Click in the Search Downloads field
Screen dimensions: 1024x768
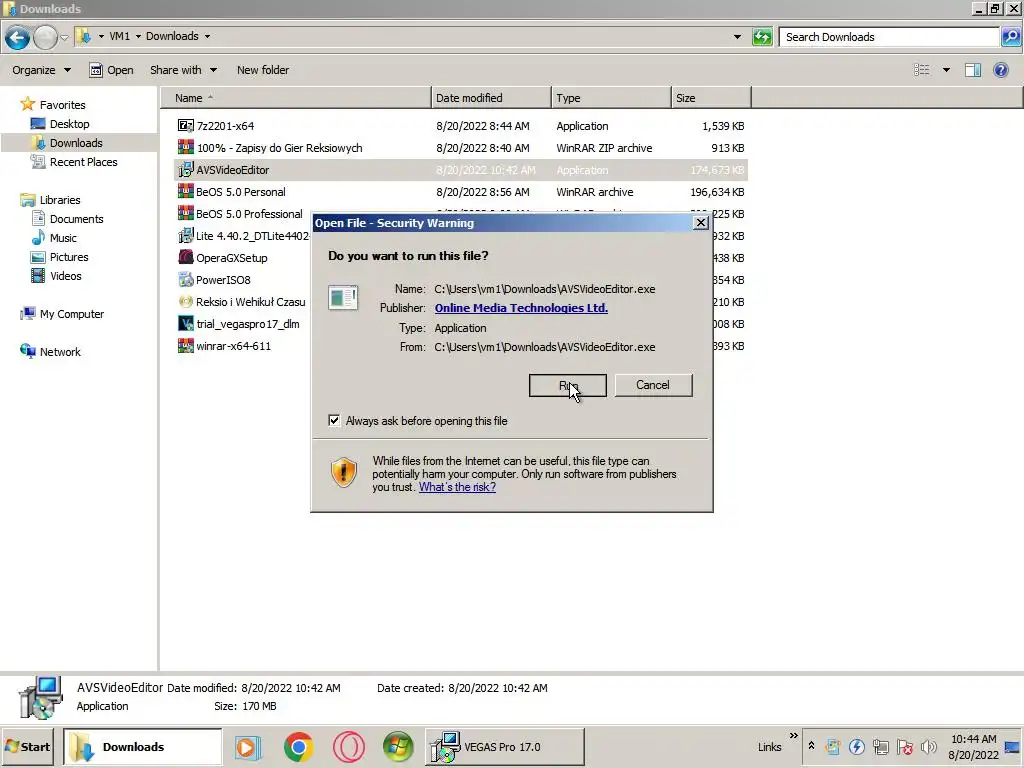point(889,37)
